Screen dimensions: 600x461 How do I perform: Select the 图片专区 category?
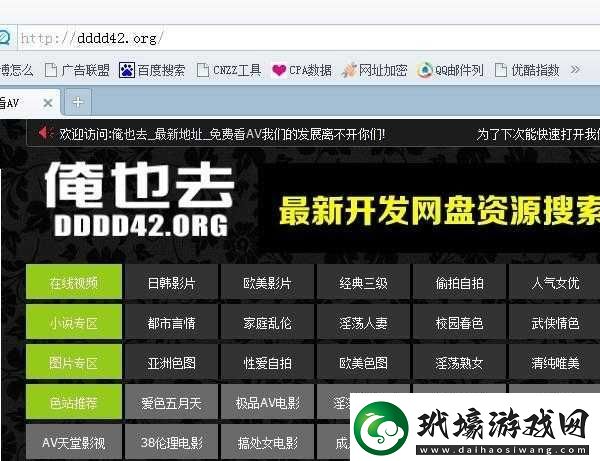coord(74,362)
